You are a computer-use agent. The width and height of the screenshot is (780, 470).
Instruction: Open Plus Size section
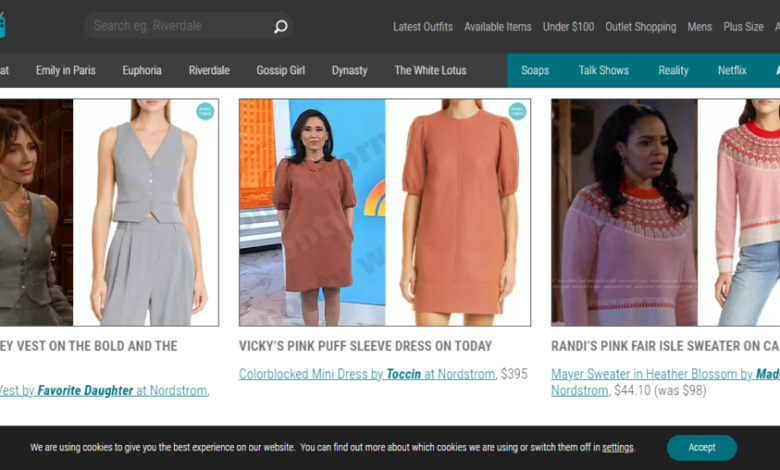click(x=743, y=27)
